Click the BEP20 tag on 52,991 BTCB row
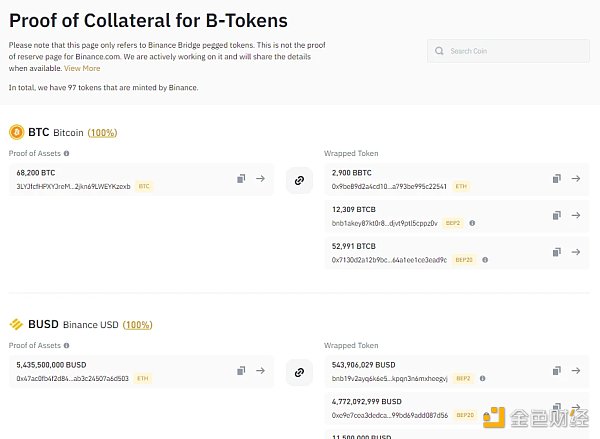 click(x=464, y=260)
